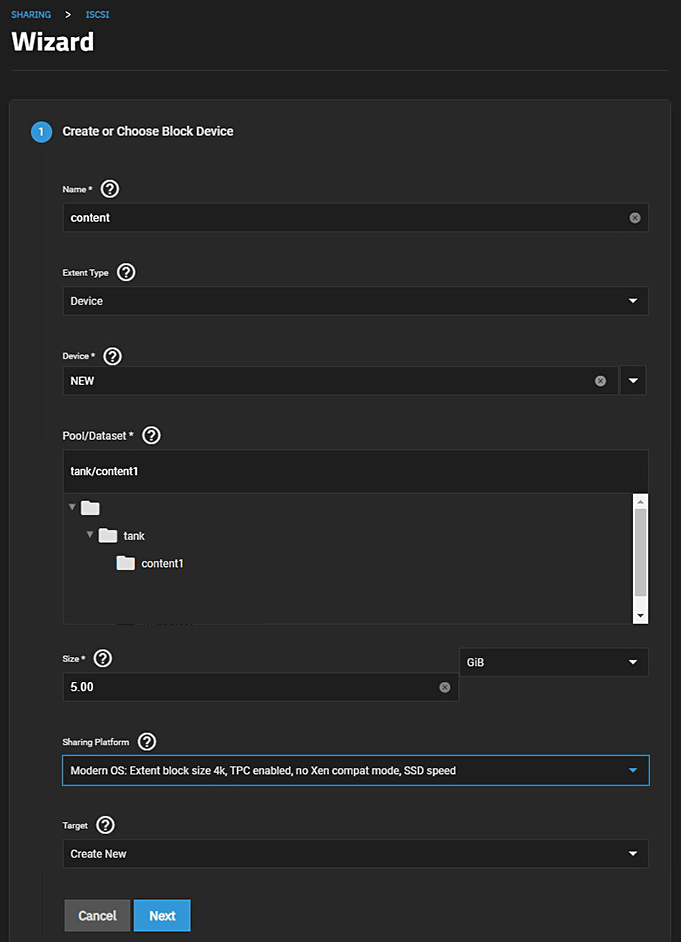This screenshot has width=681, height=942.
Task: Clear the Size field value
Action: pyautogui.click(x=445, y=687)
